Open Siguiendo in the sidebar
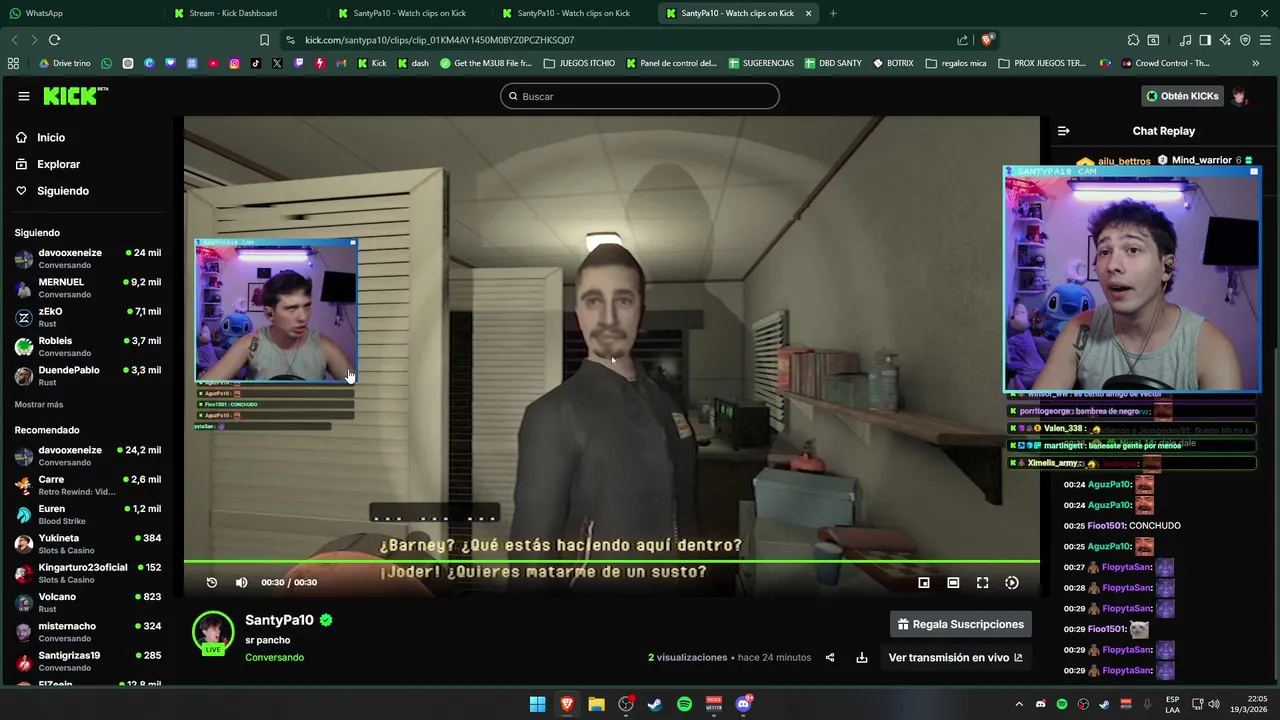Image resolution: width=1280 pixels, height=720 pixels. pos(63,191)
